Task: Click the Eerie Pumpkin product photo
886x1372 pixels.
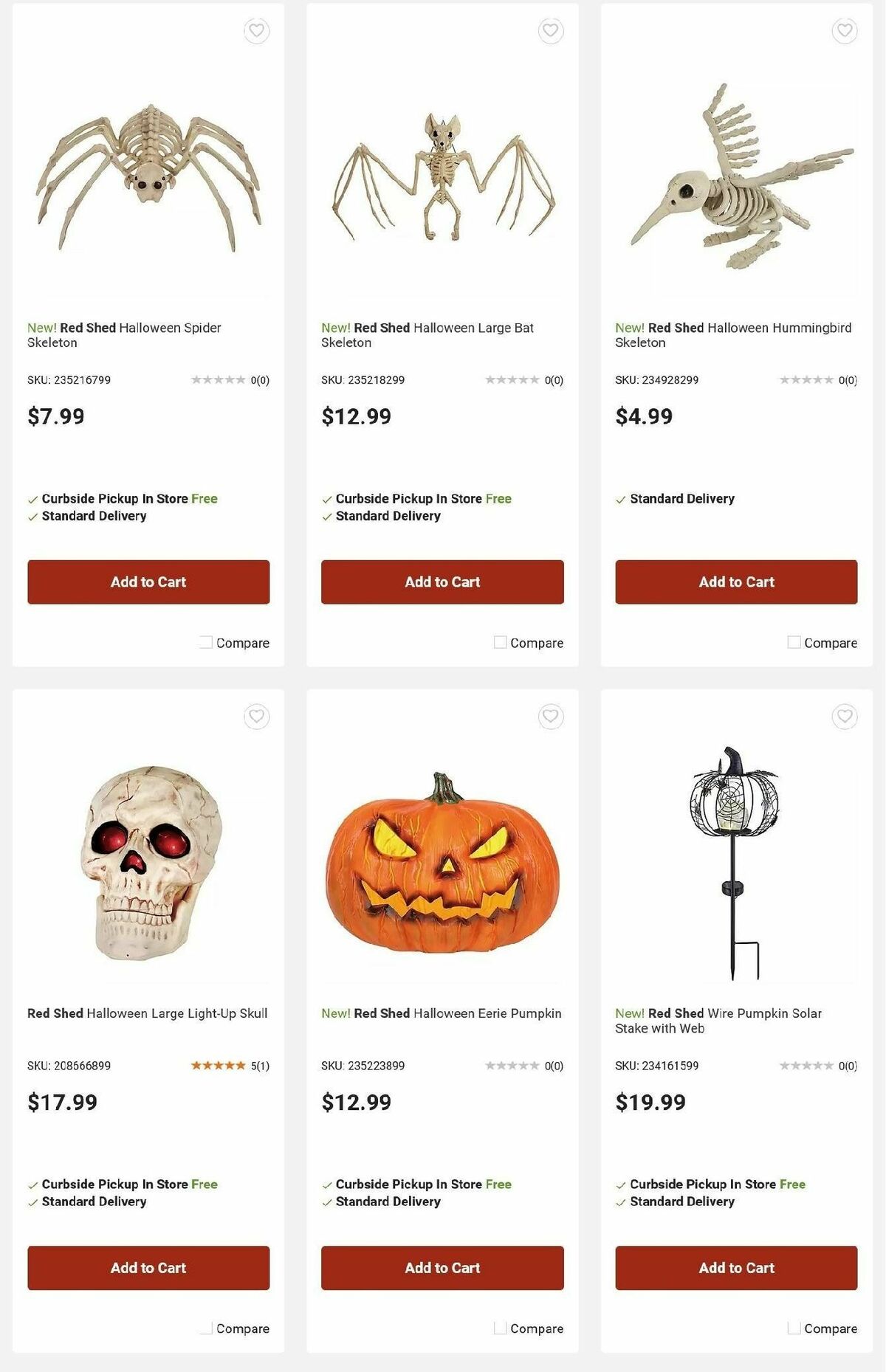Action: (x=441, y=856)
